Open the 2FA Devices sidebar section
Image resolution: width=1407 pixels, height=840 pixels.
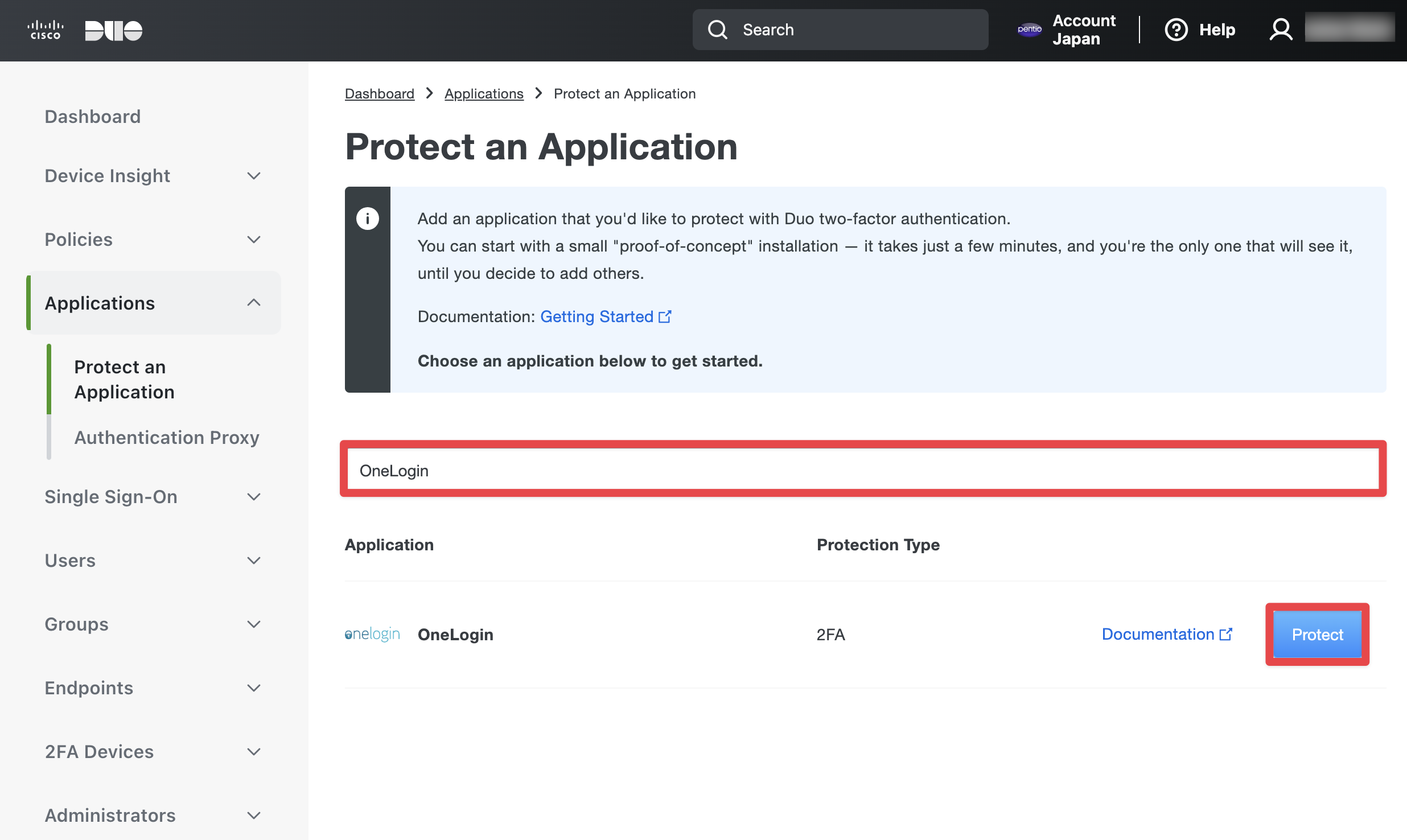pyautogui.click(x=100, y=752)
